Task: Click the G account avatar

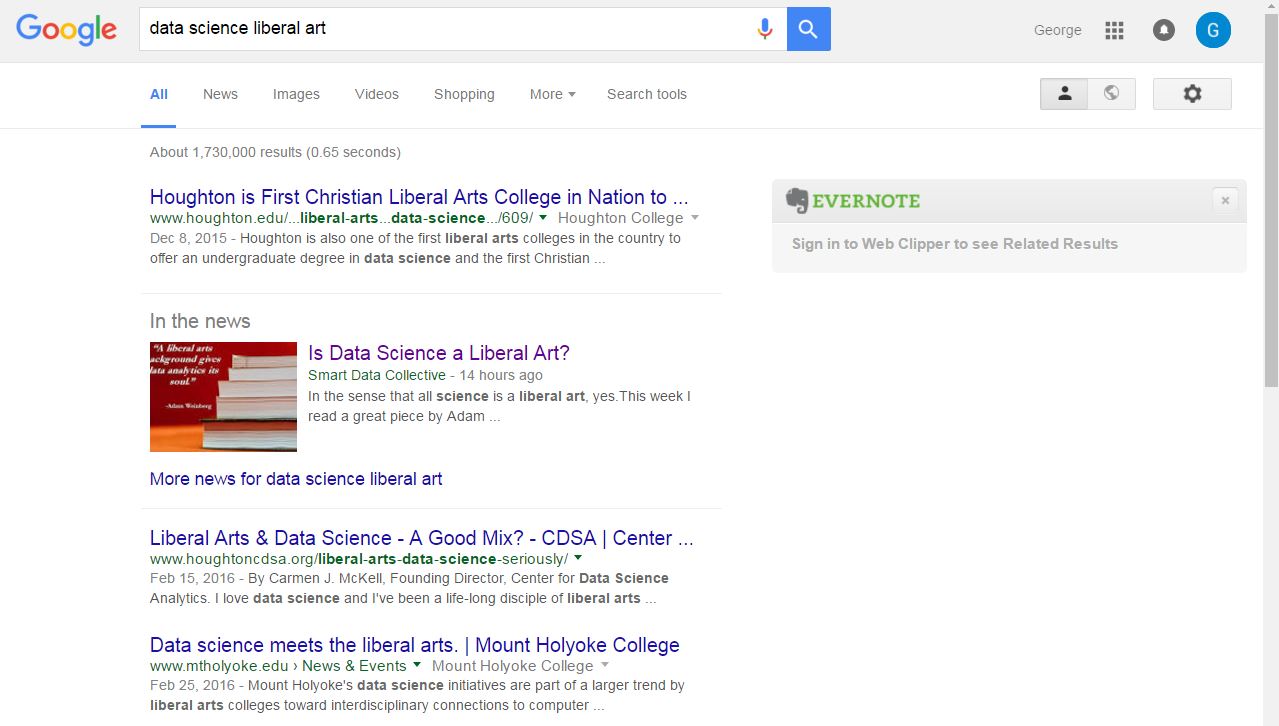Action: tap(1213, 30)
